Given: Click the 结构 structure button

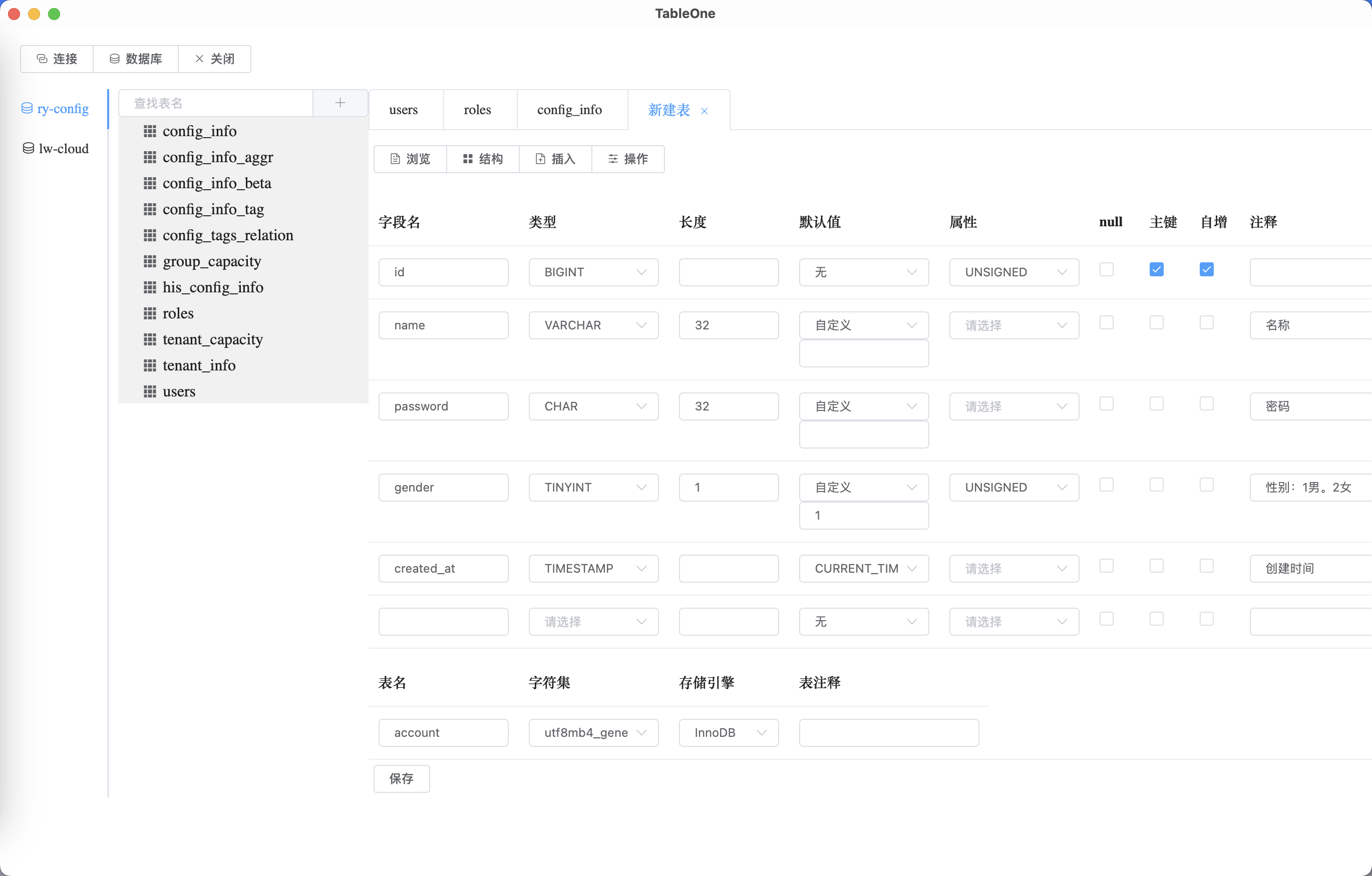Looking at the screenshot, I should click(x=483, y=159).
